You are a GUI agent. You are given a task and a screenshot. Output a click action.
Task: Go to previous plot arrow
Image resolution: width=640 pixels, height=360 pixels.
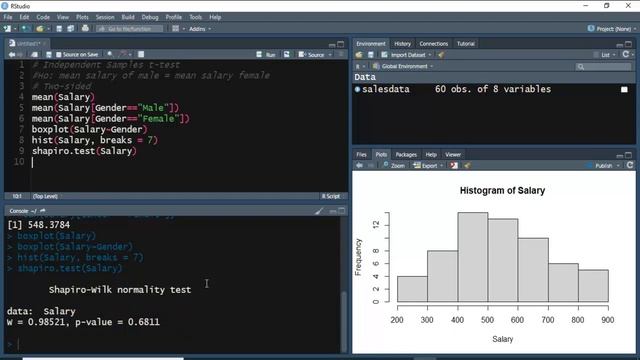pyautogui.click(x=359, y=165)
